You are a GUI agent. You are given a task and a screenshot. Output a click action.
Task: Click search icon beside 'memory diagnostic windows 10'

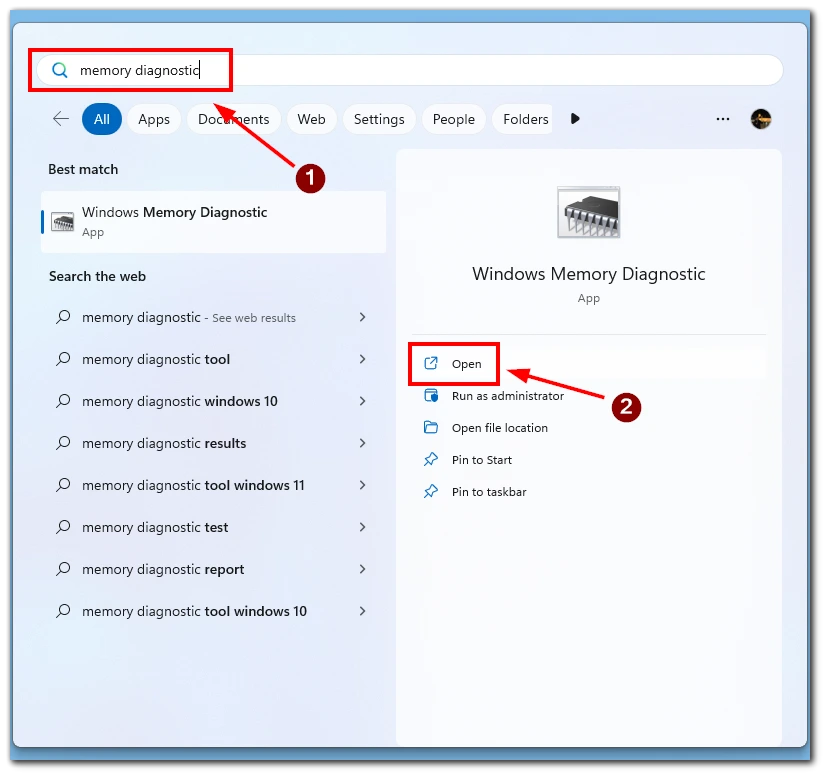pyautogui.click(x=63, y=401)
